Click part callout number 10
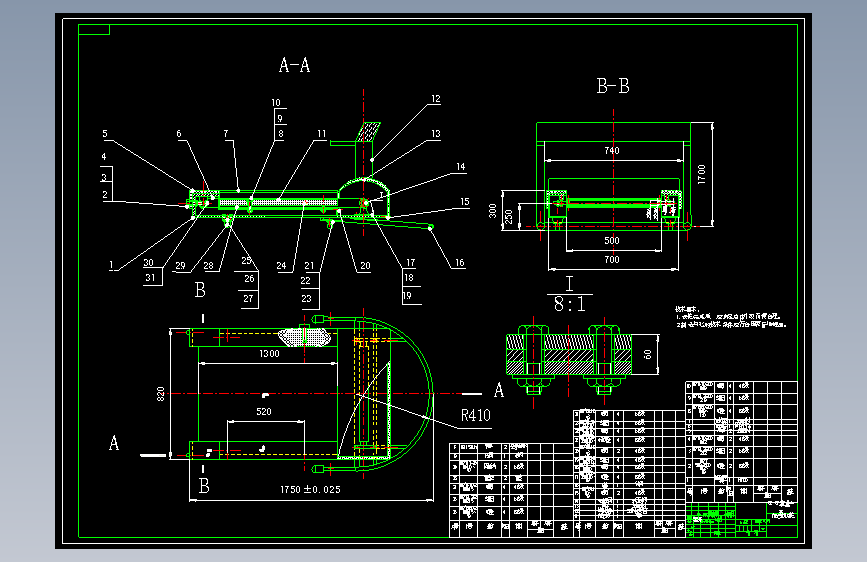Screen dimensions: 867x562 pyautogui.click(x=276, y=103)
